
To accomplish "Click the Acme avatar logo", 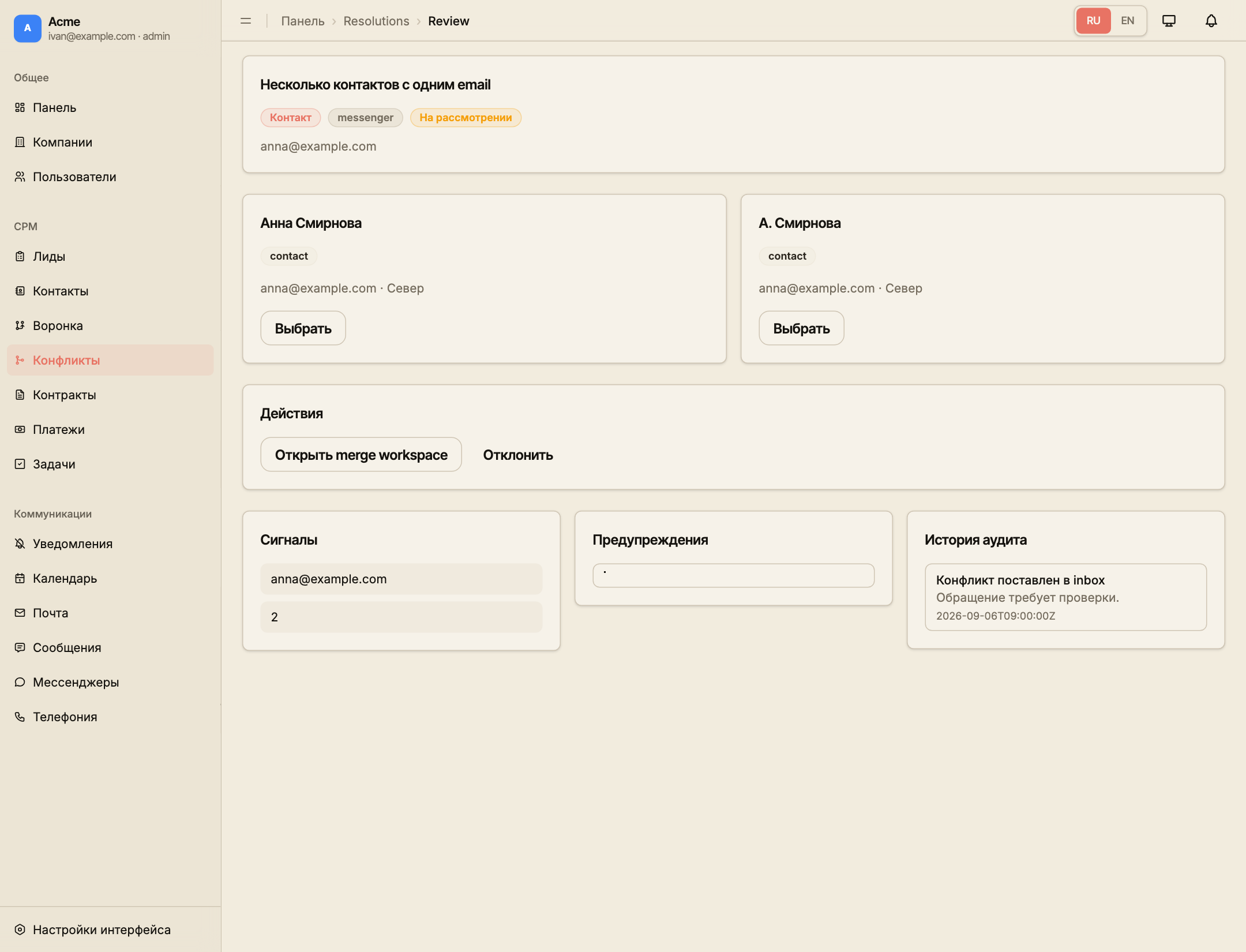I will [x=28, y=28].
